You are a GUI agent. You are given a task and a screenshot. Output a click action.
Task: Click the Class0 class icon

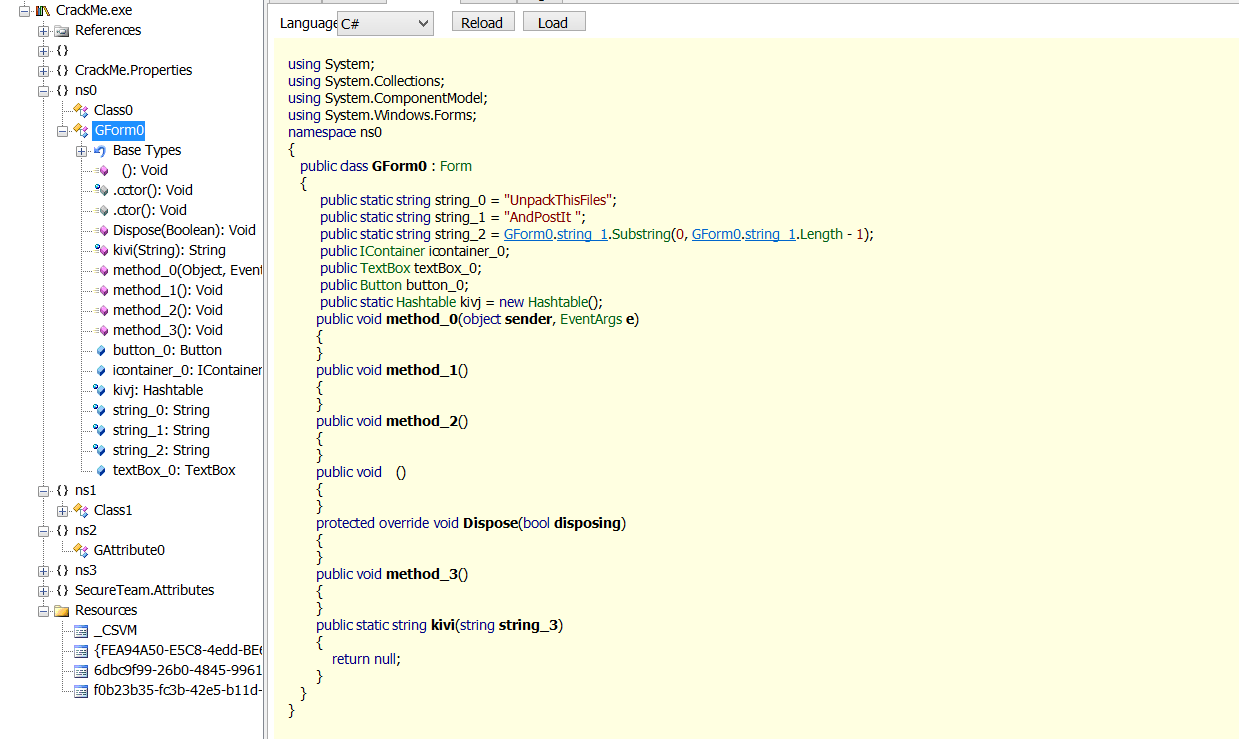(81, 110)
